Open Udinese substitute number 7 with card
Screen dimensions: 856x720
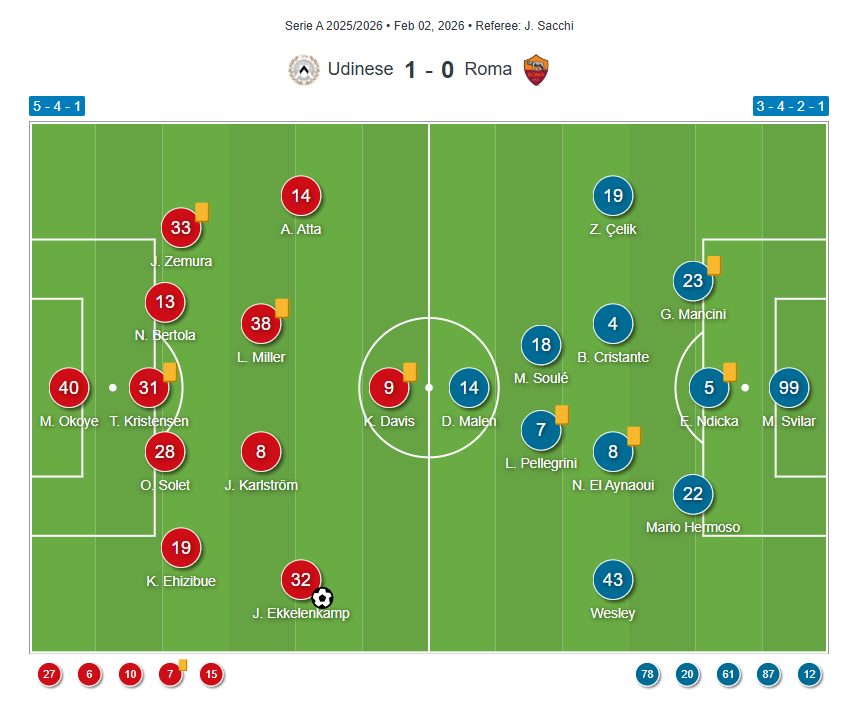click(x=170, y=674)
